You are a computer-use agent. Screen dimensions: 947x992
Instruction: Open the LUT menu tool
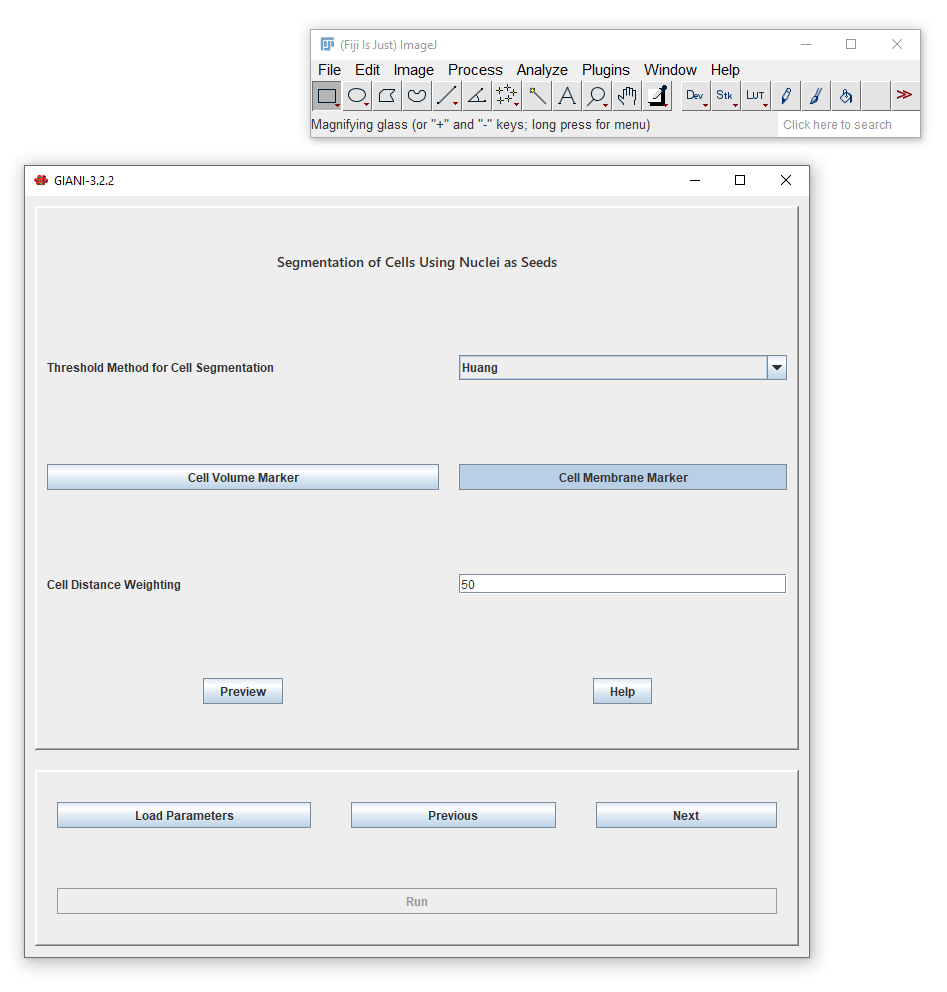(x=755, y=96)
